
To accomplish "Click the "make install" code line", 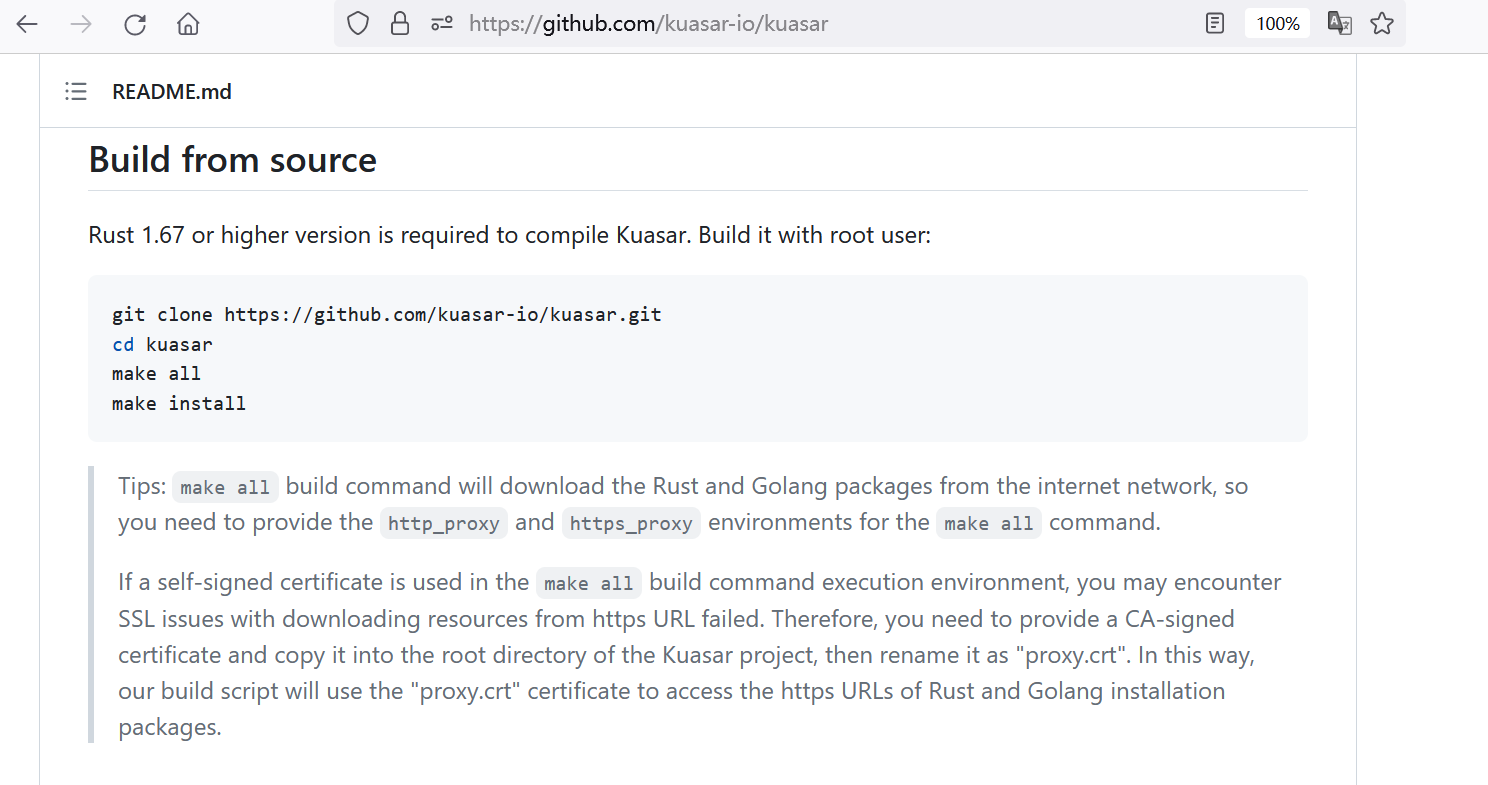I will (179, 404).
